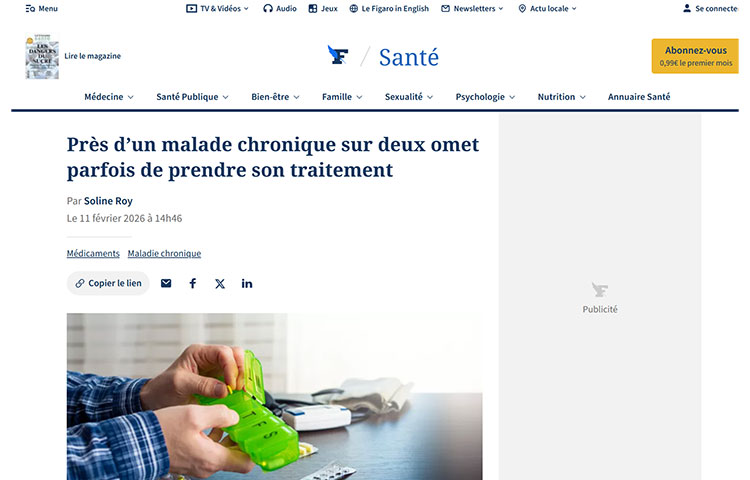Viewport: 750px width, 480px height.
Task: Open the Médicaments tag link
Action: point(93,253)
